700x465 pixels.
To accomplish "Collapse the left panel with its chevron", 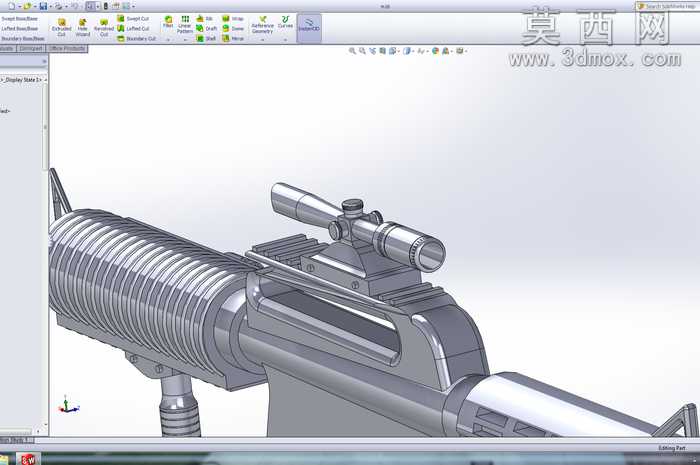I will tap(44, 61).
